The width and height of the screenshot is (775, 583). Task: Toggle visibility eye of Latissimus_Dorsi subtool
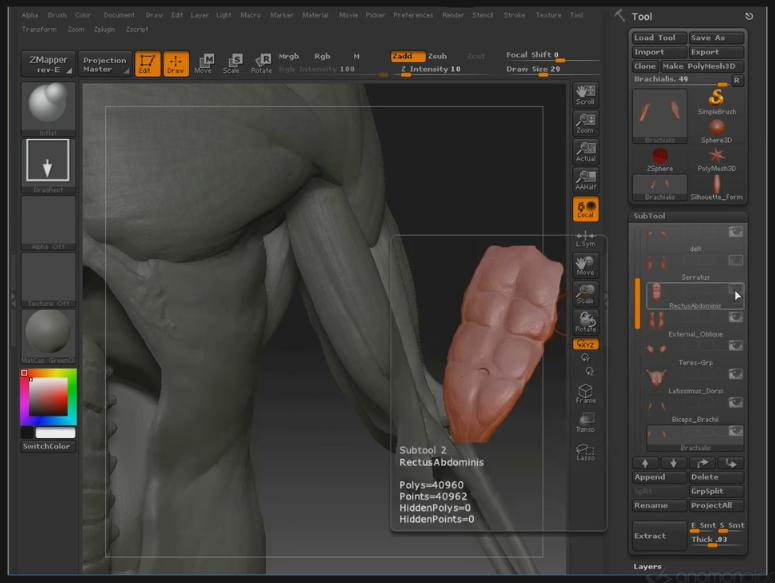click(735, 374)
